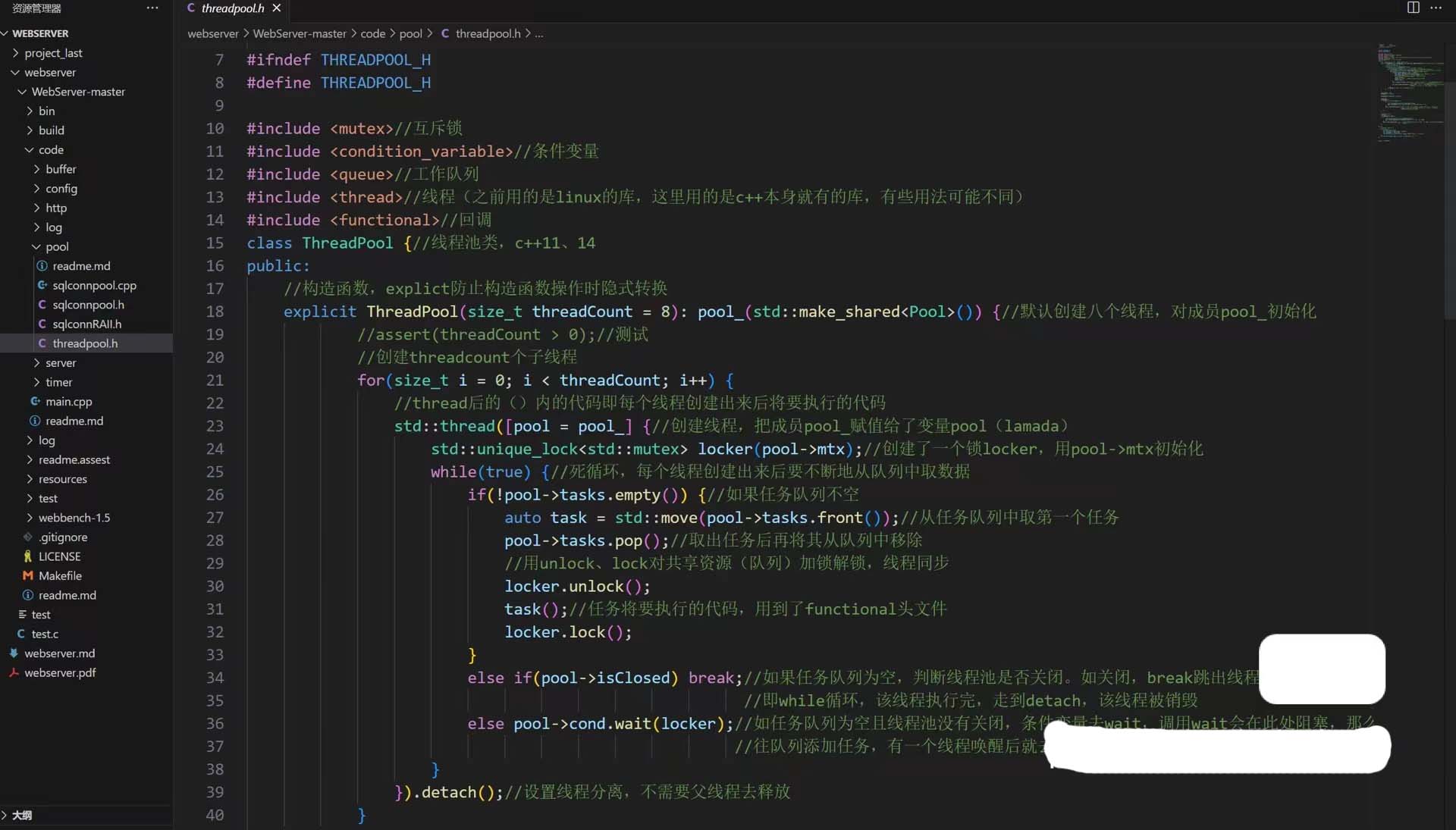The width and height of the screenshot is (1456, 830).
Task: Click the gutter line number 39
Action: [x=215, y=792]
